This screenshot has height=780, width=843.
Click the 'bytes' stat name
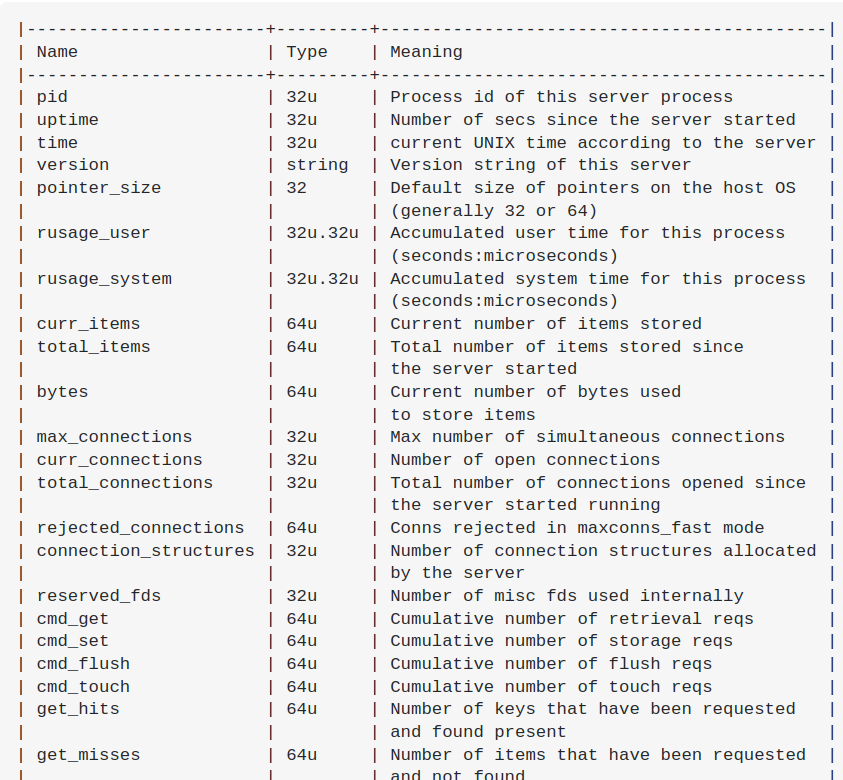tap(62, 392)
